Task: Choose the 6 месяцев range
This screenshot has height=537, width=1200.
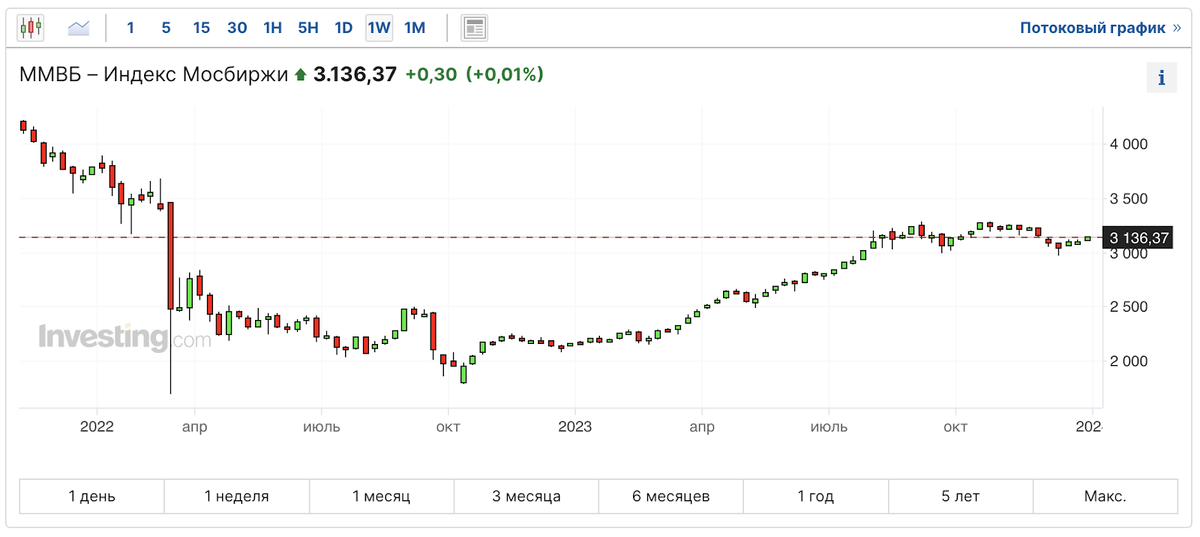Action: click(x=671, y=496)
